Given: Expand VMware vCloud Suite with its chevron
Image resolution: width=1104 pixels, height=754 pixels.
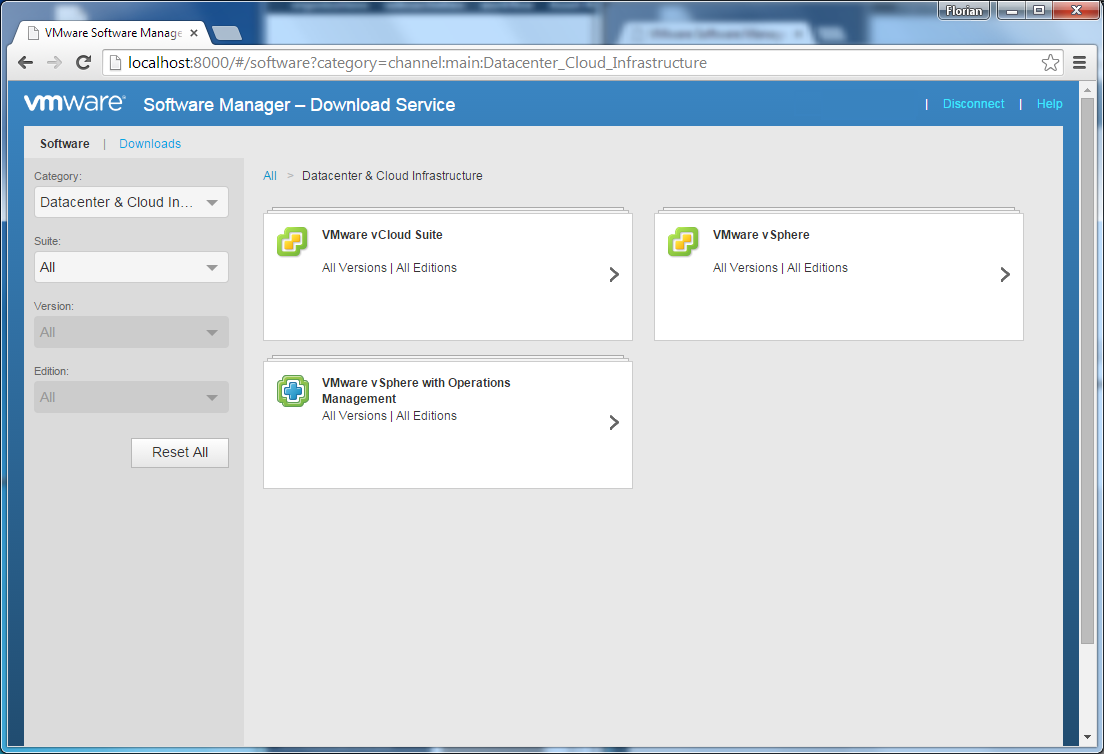Looking at the screenshot, I should coord(614,275).
